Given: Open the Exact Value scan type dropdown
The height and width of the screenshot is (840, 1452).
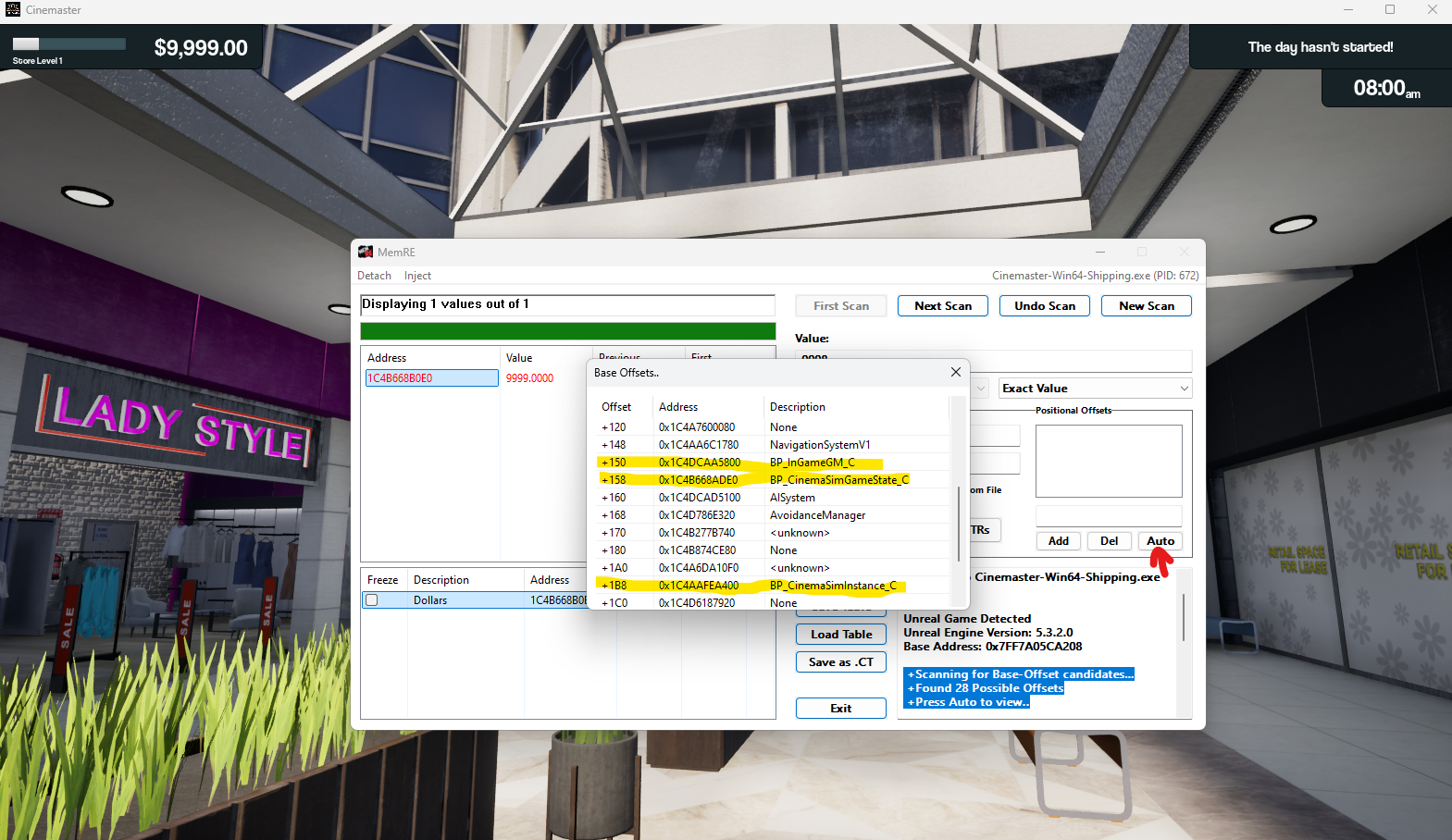Looking at the screenshot, I should click(1095, 389).
